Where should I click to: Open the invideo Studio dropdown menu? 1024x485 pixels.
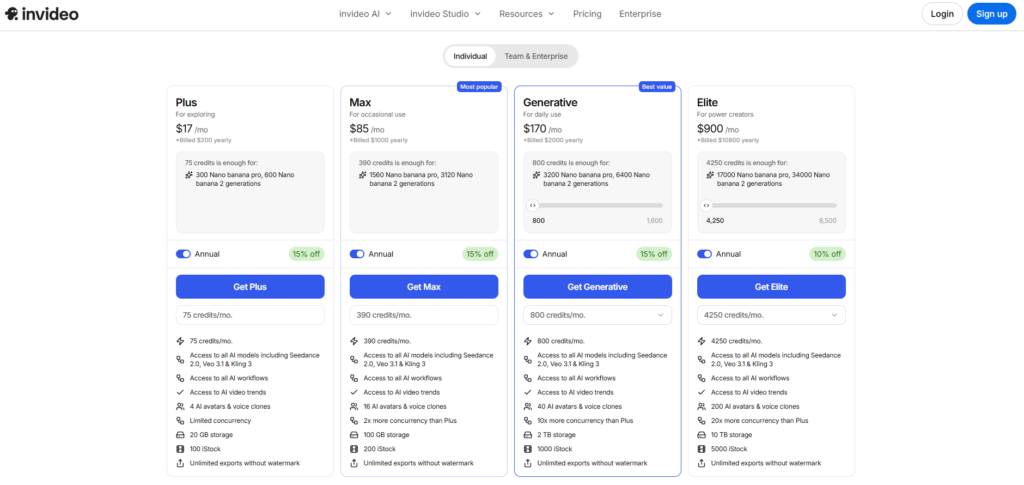click(x=445, y=14)
